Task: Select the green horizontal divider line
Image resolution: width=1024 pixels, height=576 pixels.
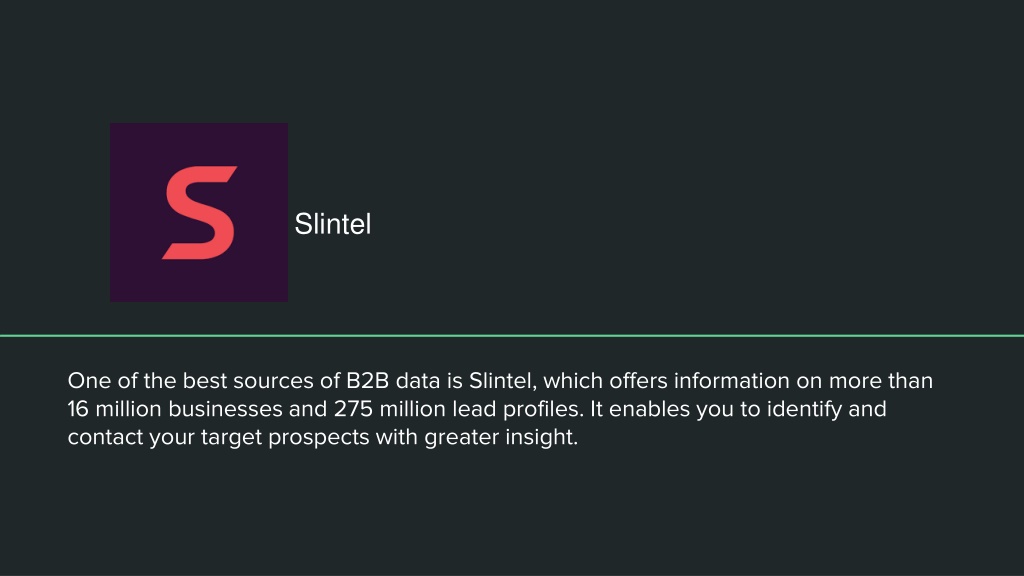Action: click(512, 336)
